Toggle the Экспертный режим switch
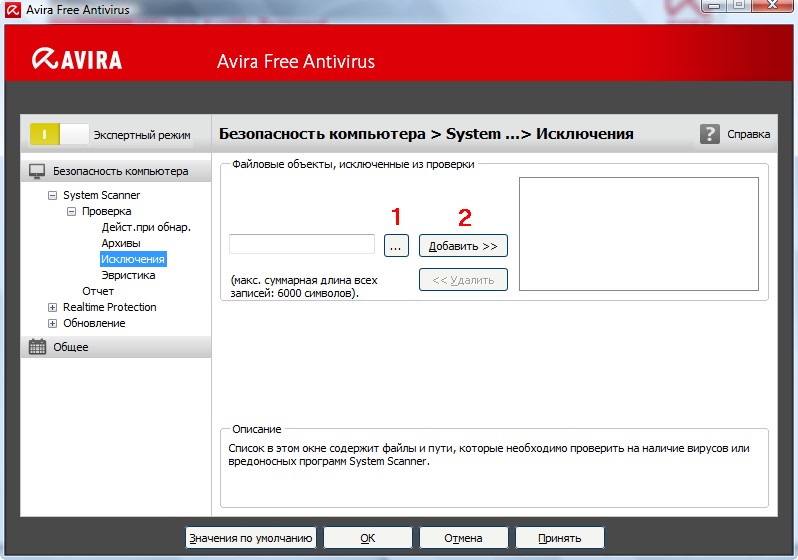Image resolution: width=798 pixels, height=560 pixels. (x=59, y=134)
